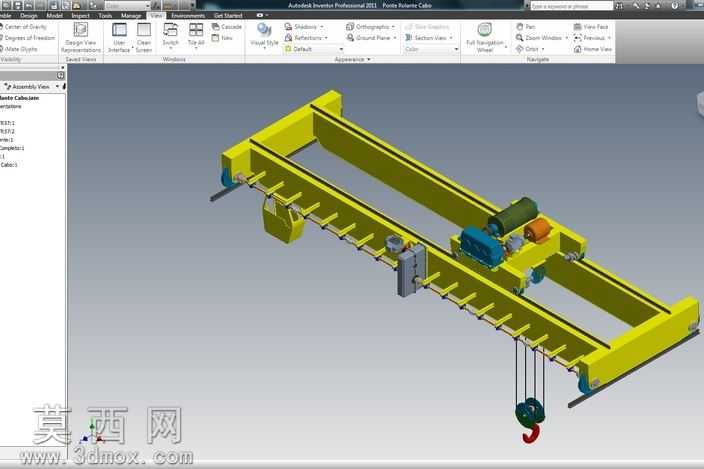Image resolution: width=704 pixels, height=469 pixels.
Task: Expand the Appearance panel arrow
Action: [369, 59]
